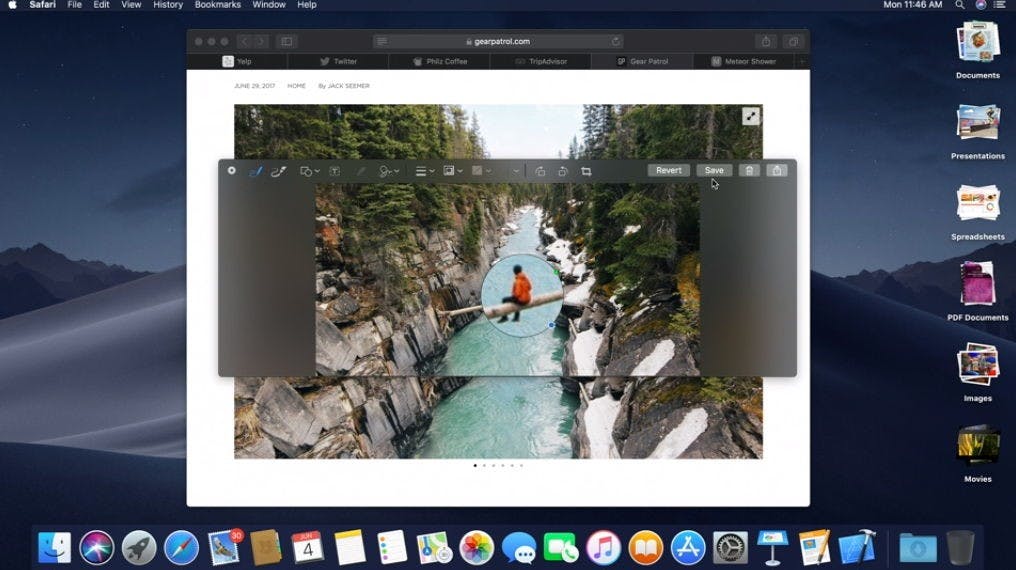This screenshot has height=570, width=1016.
Task: Open the View menu
Action: [x=131, y=5]
